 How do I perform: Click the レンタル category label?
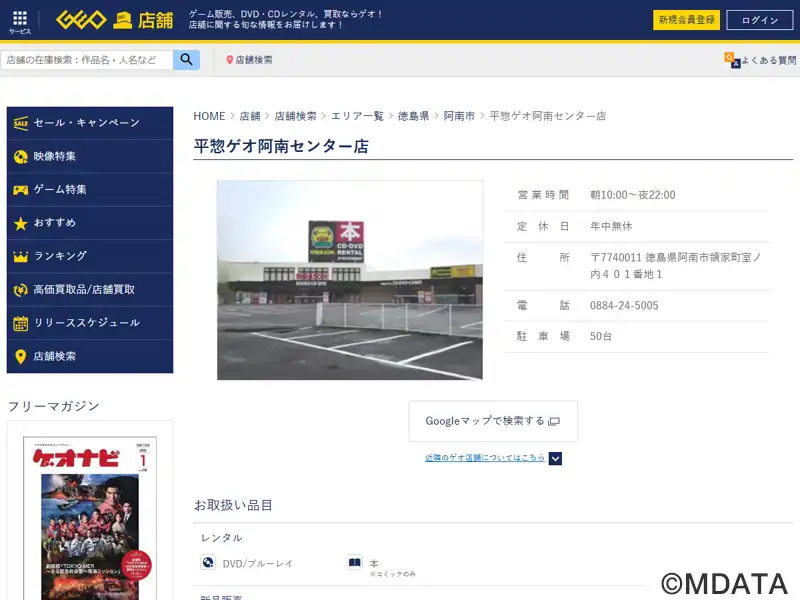pos(221,538)
